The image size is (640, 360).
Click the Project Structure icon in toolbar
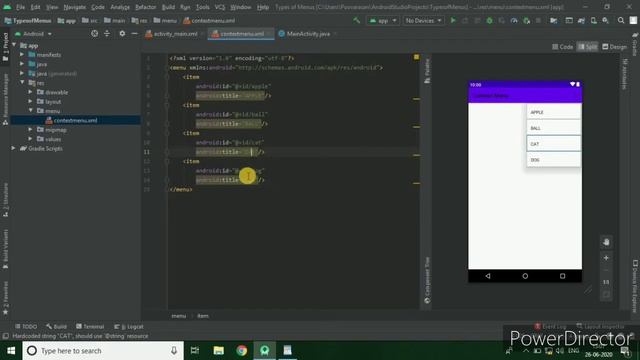pyautogui.click(x=553, y=20)
